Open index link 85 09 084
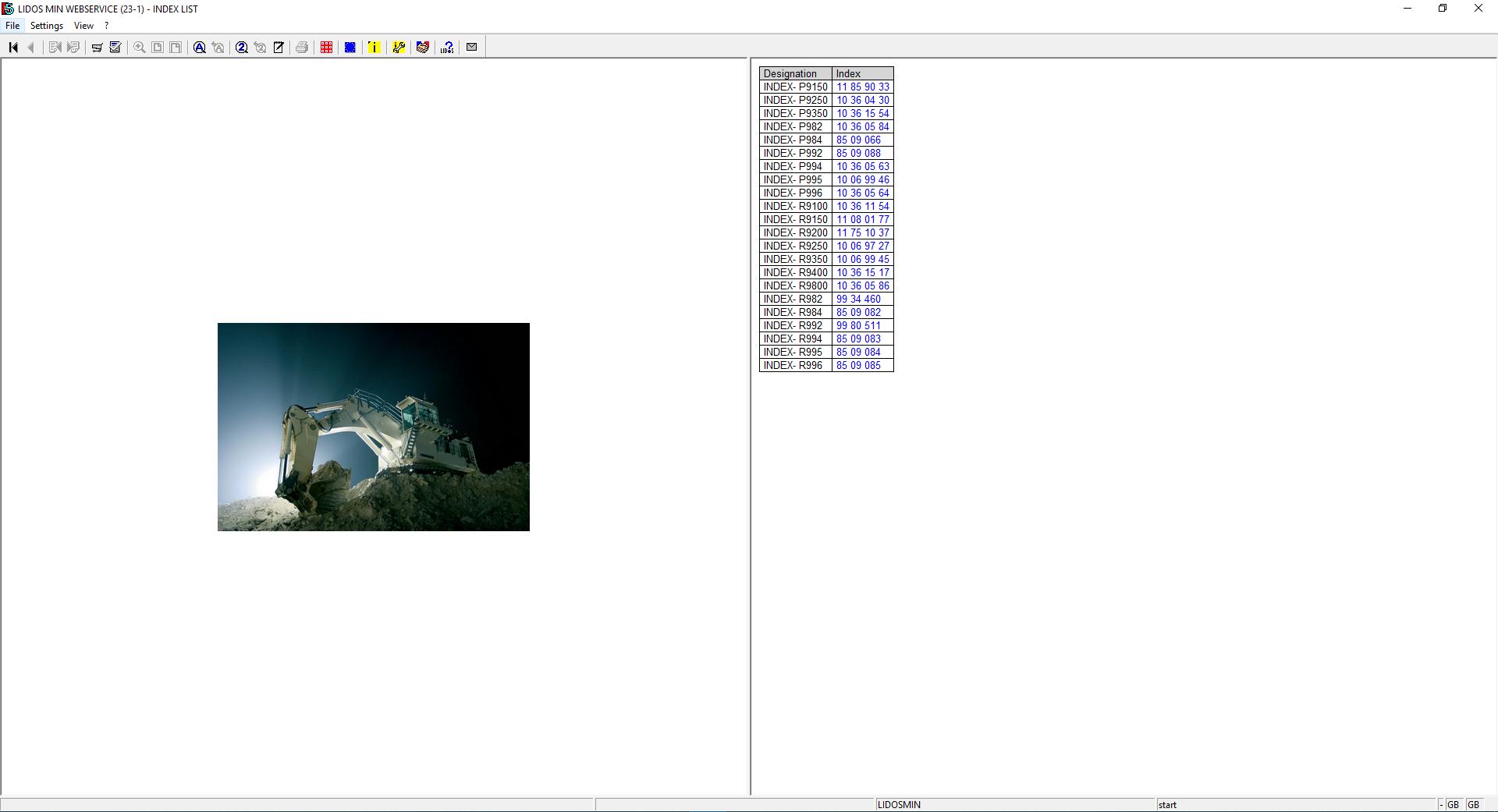Image resolution: width=1498 pixels, height=812 pixels. (858, 353)
